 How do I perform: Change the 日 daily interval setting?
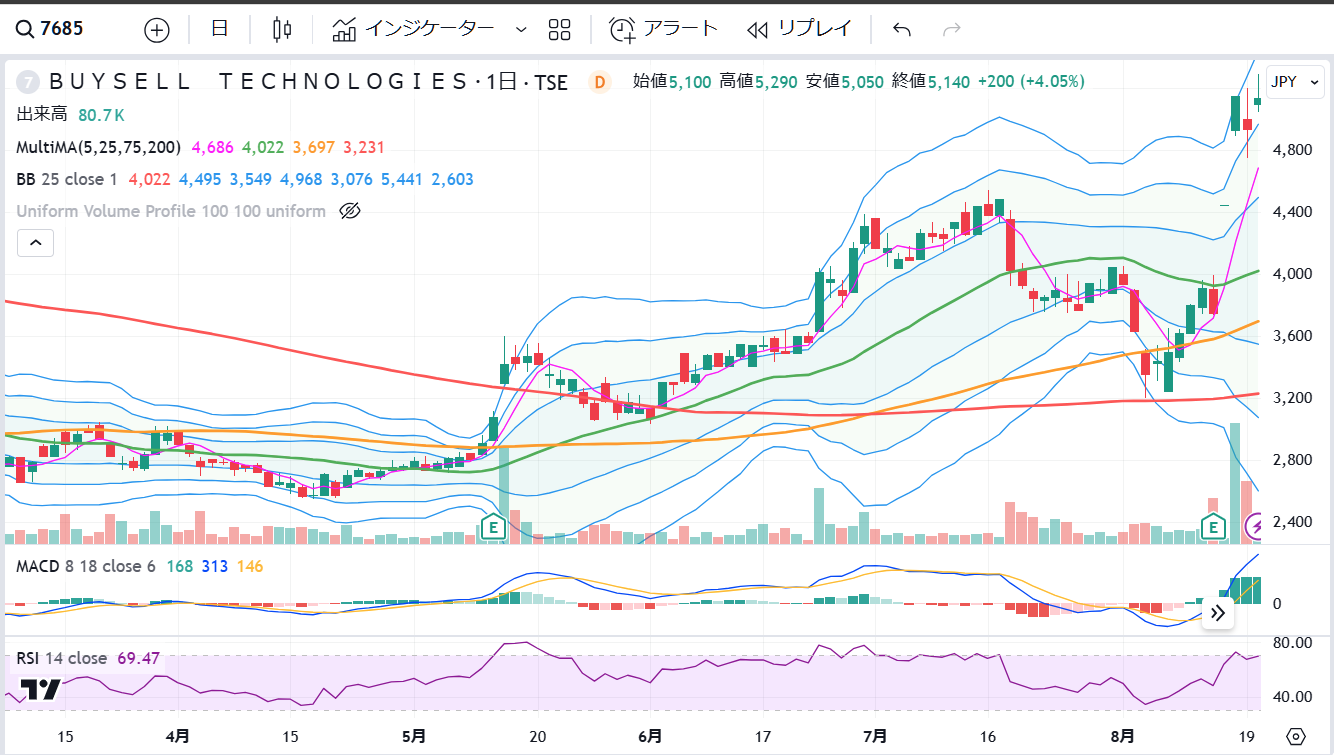220,29
